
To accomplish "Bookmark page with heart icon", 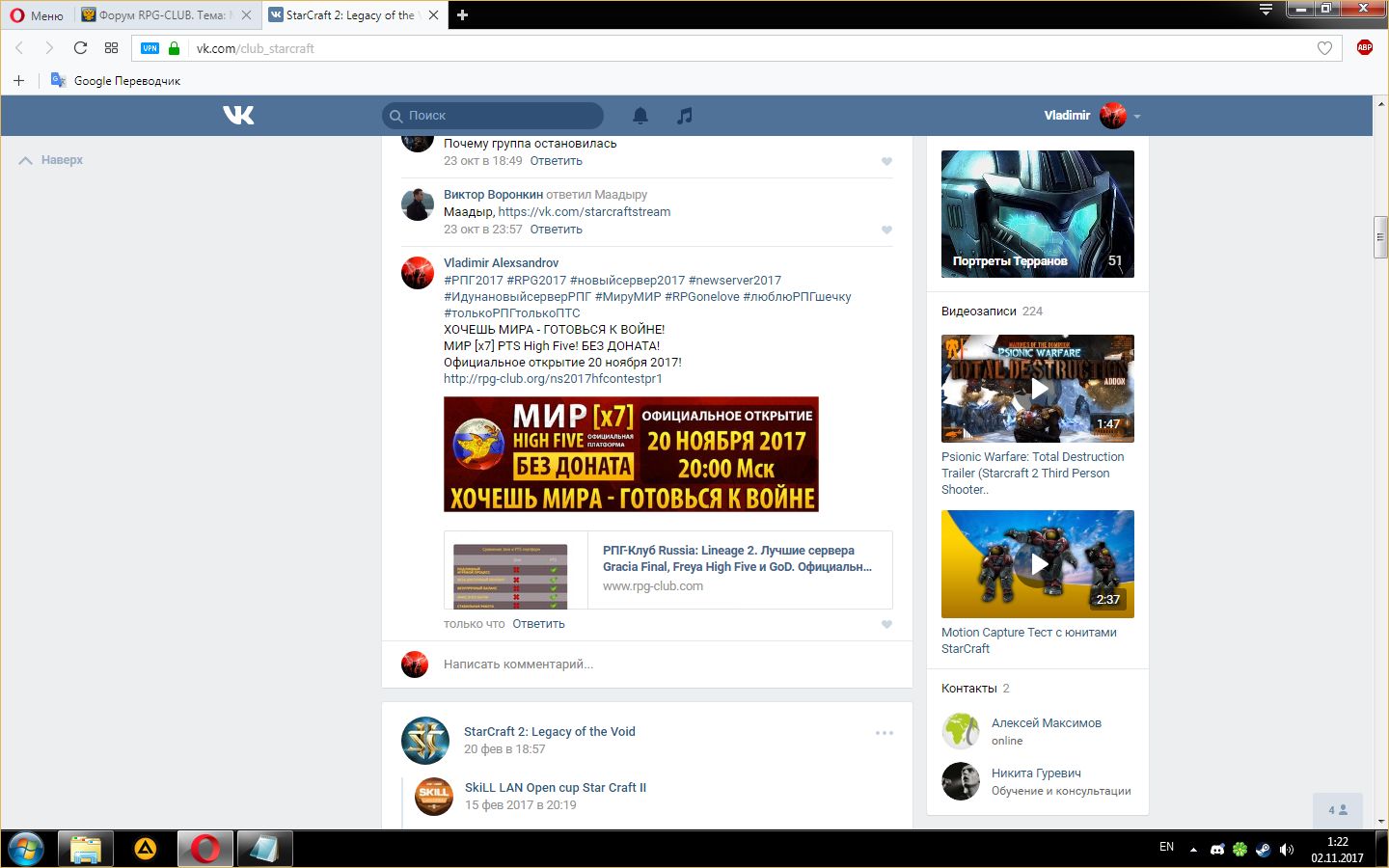I will (x=1324, y=48).
